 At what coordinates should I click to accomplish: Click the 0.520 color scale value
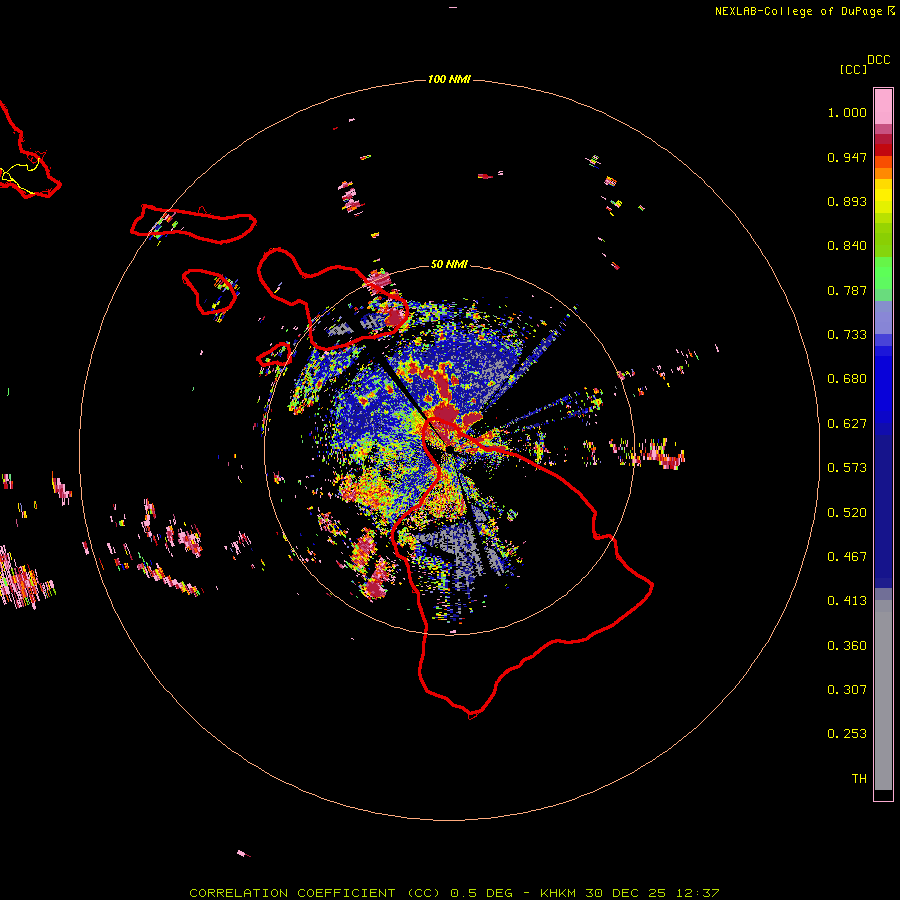tap(847, 513)
